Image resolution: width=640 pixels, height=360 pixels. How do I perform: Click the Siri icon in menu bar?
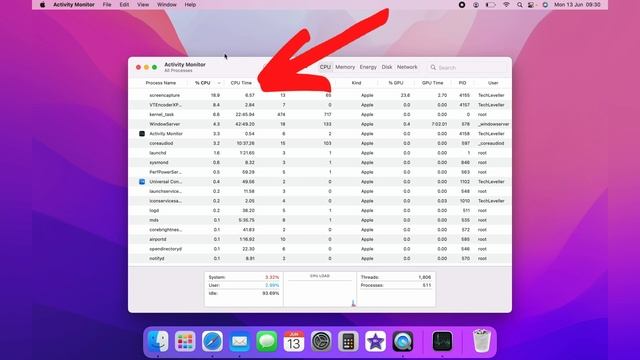(545, 5)
